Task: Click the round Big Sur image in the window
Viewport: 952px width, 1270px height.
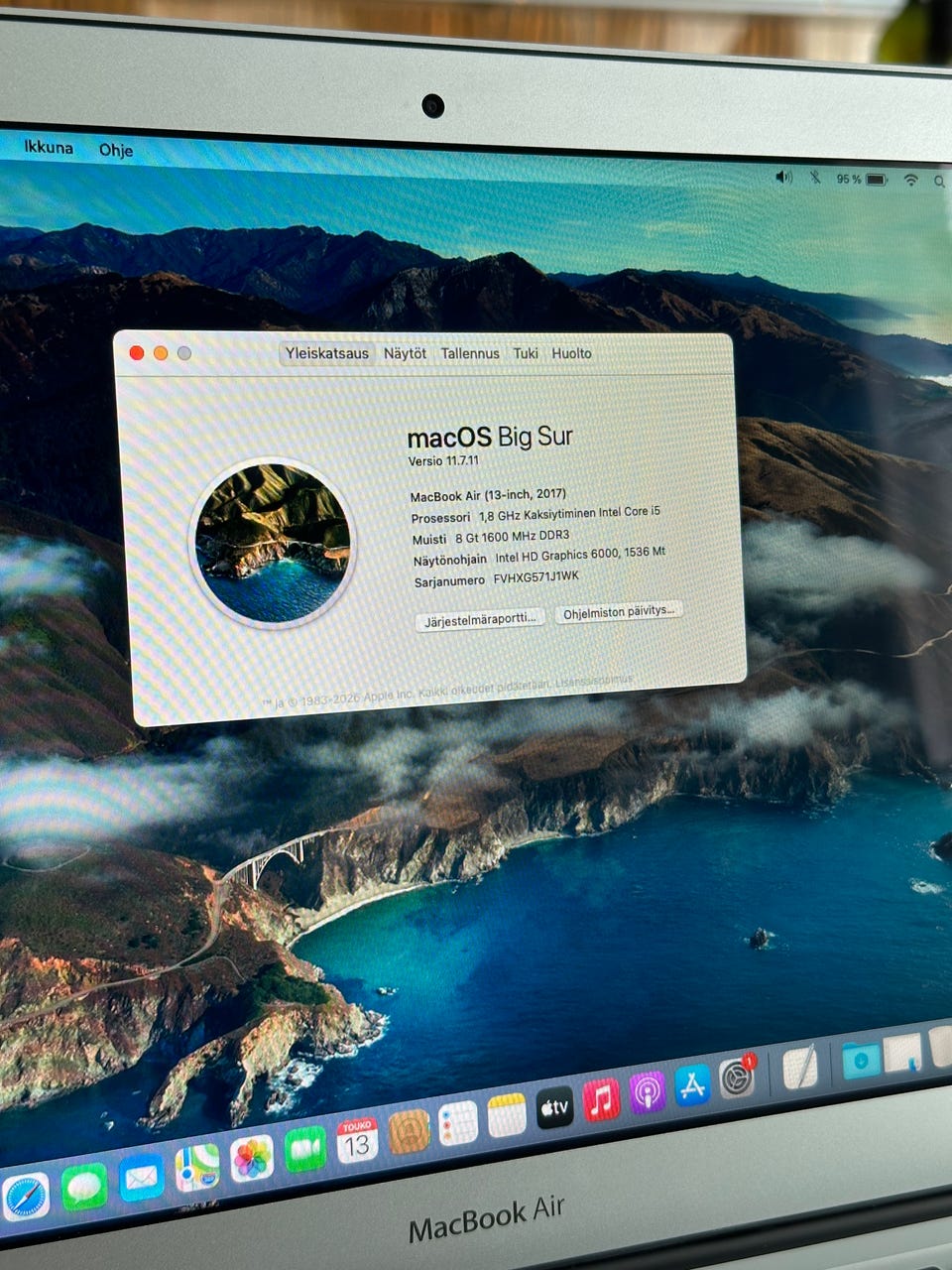Action: [x=273, y=543]
